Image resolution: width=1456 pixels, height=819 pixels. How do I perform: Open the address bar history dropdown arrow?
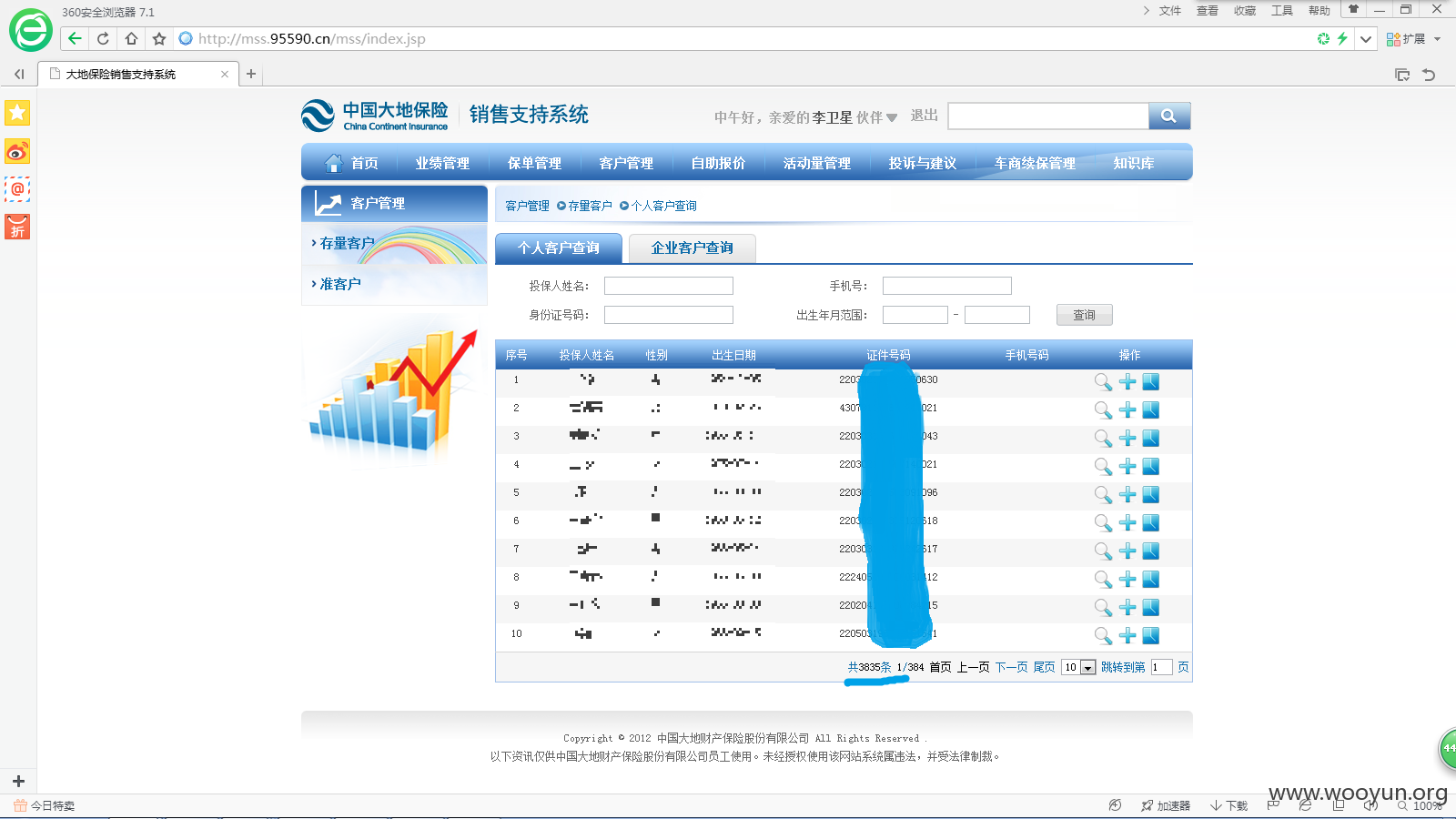1366,39
